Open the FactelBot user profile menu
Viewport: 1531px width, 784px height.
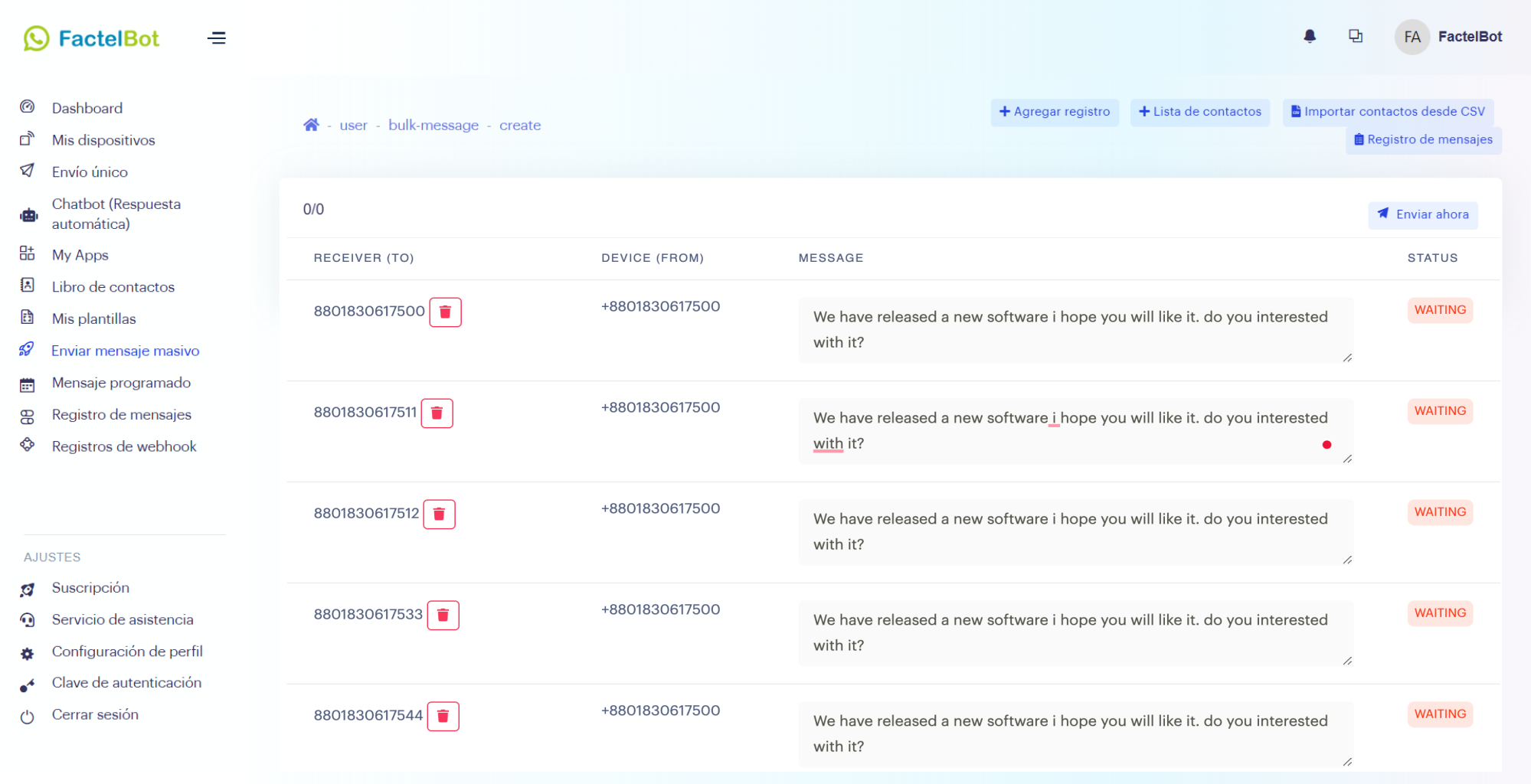1448,37
